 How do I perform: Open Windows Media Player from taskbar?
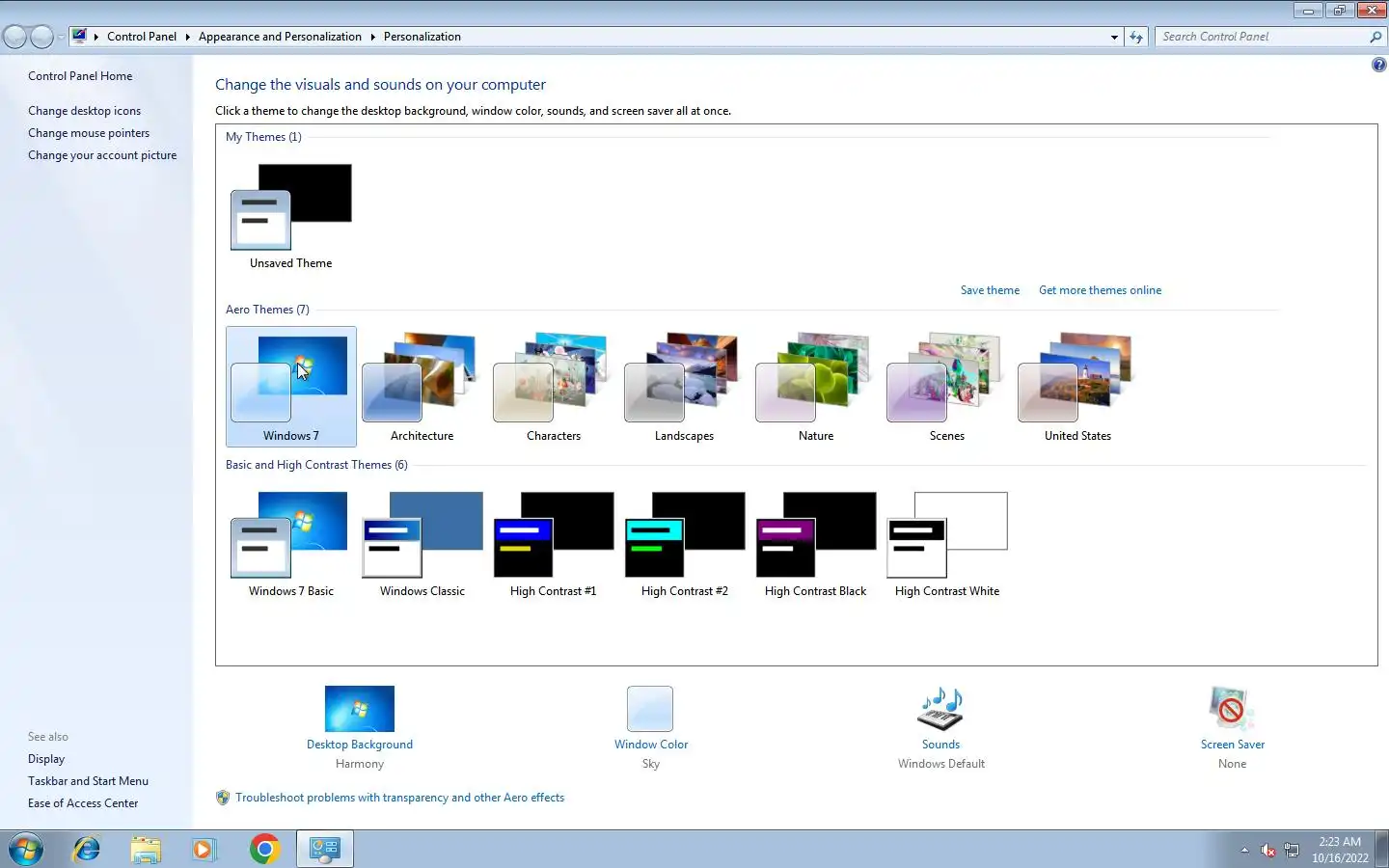click(x=204, y=849)
